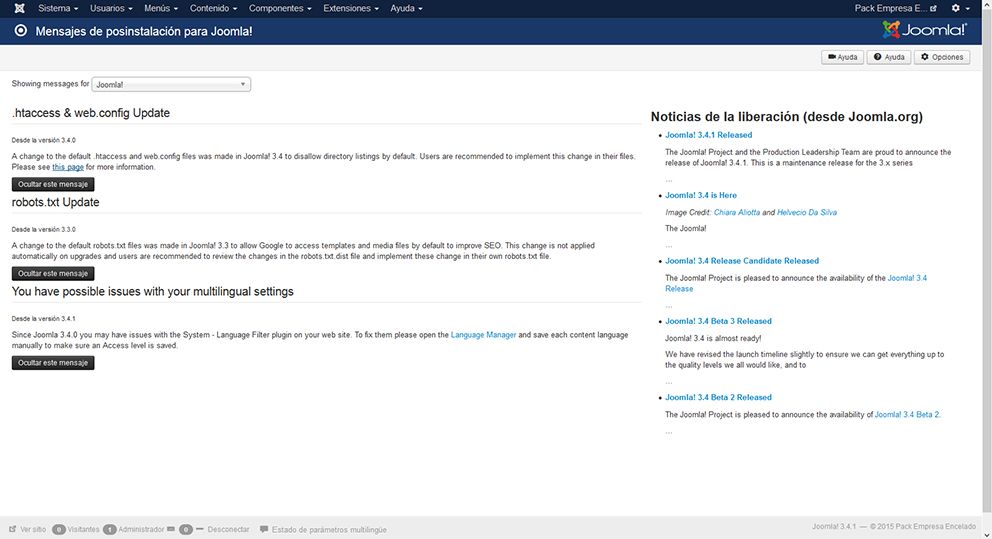Screen dimensions: 992x539
Task: Open the Pack Empresa E... site link
Action: [895, 8]
